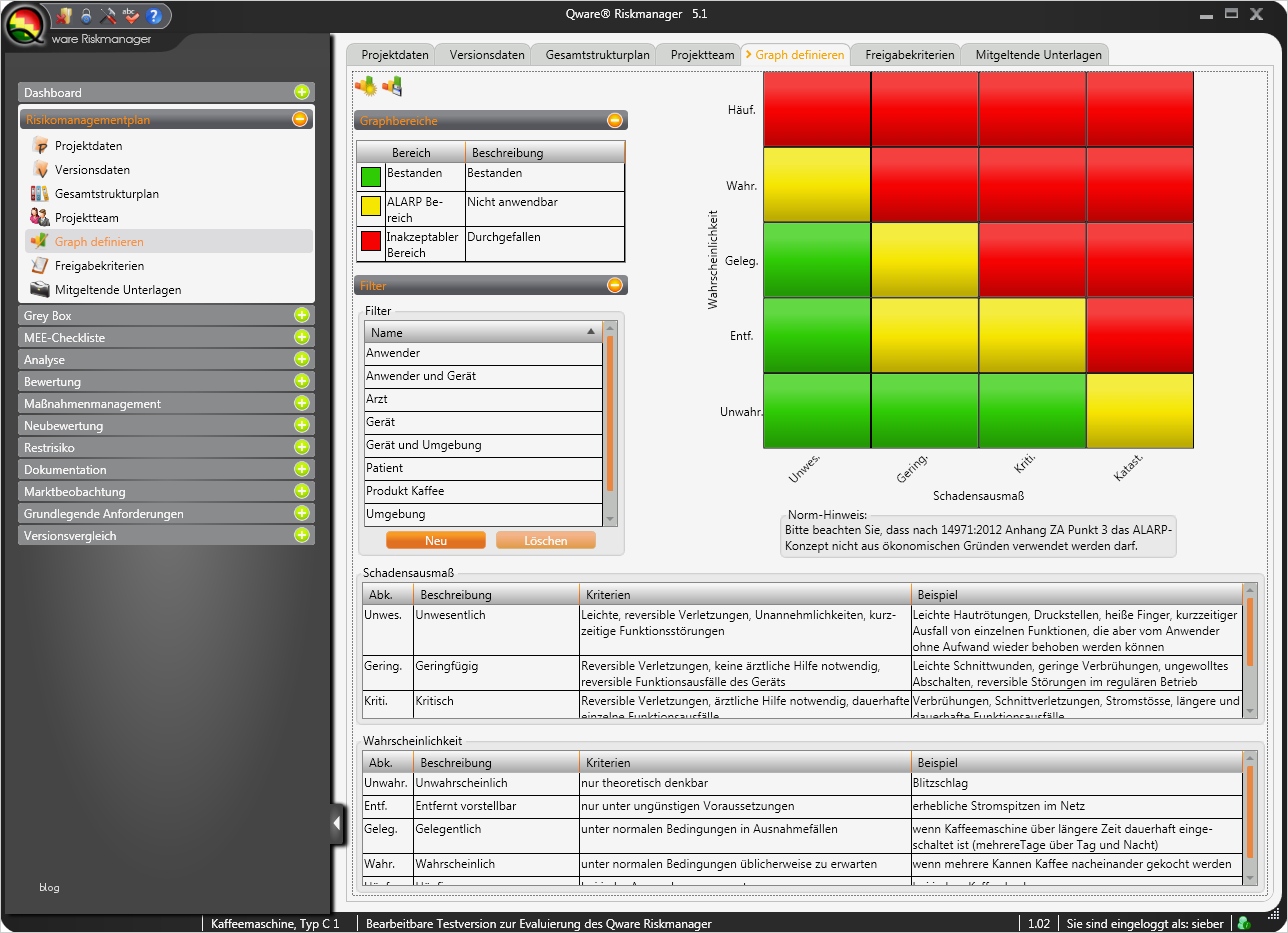Expand the Grey Box section
1288x933 pixels.
tap(301, 315)
